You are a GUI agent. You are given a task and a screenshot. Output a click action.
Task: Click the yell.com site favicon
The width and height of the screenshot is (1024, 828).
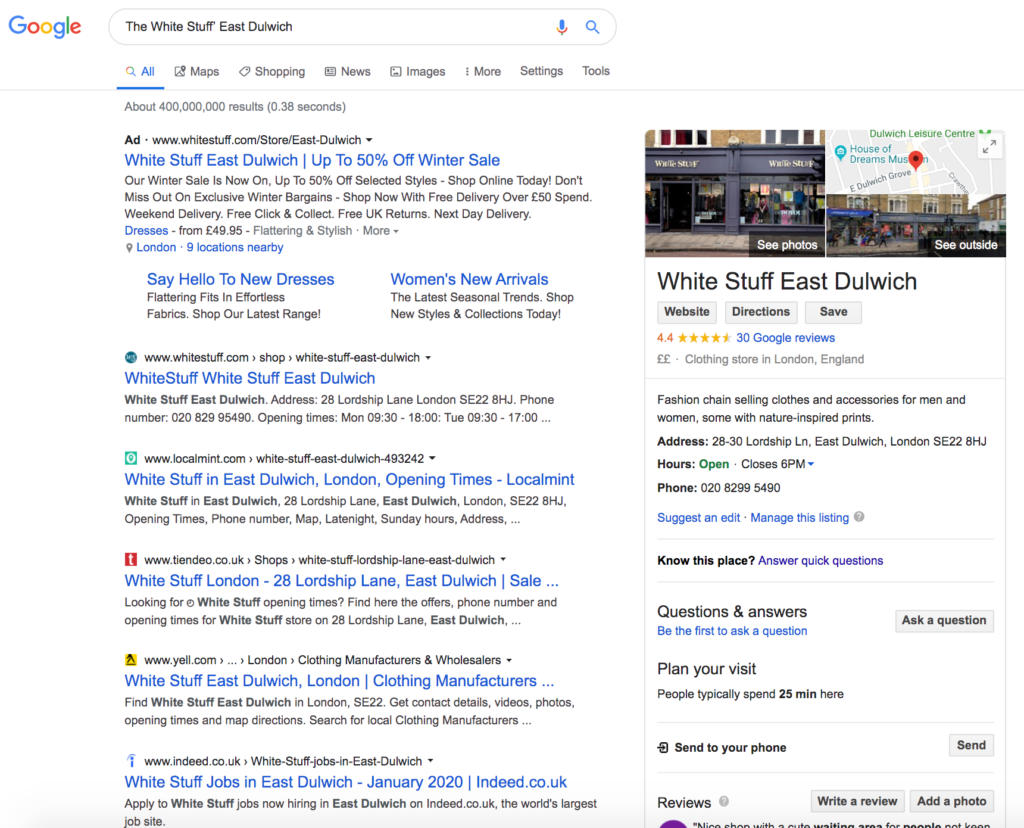tap(131, 660)
